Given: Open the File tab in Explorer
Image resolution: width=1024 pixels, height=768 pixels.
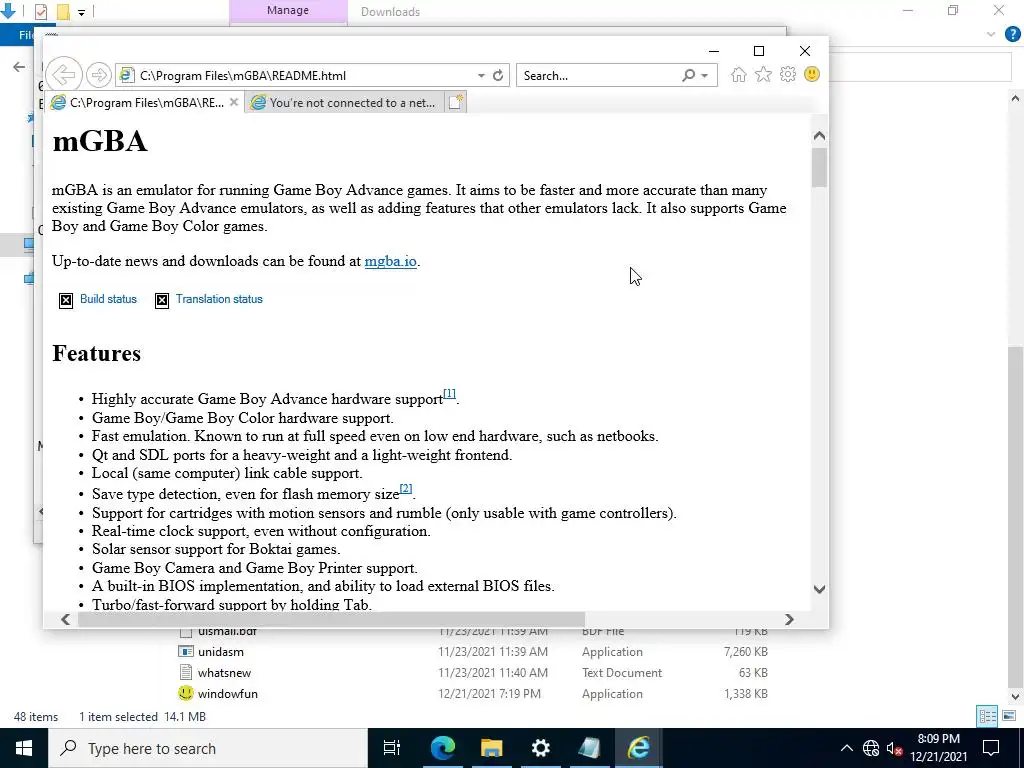Looking at the screenshot, I should 26,35.
